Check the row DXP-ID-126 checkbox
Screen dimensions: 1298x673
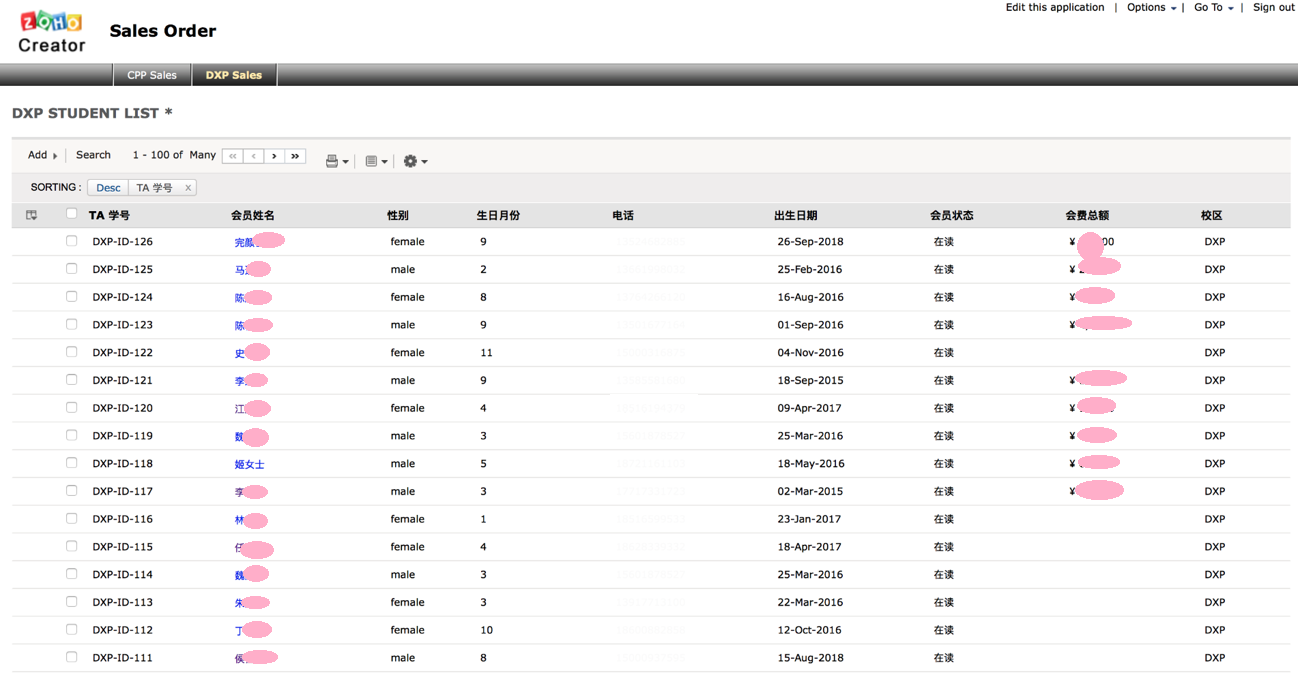[71, 241]
